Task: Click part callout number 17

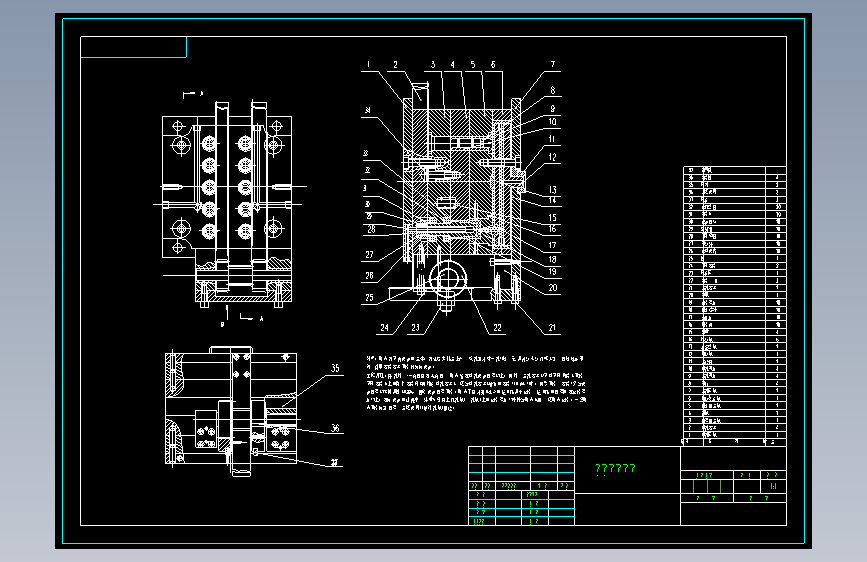Action: pos(552,245)
